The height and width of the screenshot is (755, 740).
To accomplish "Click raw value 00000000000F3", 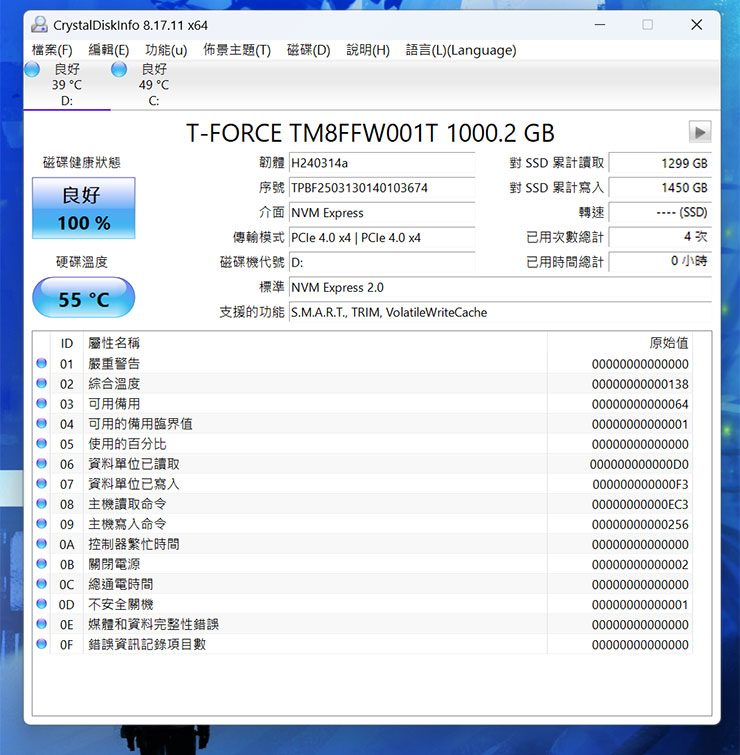I will 640,484.
